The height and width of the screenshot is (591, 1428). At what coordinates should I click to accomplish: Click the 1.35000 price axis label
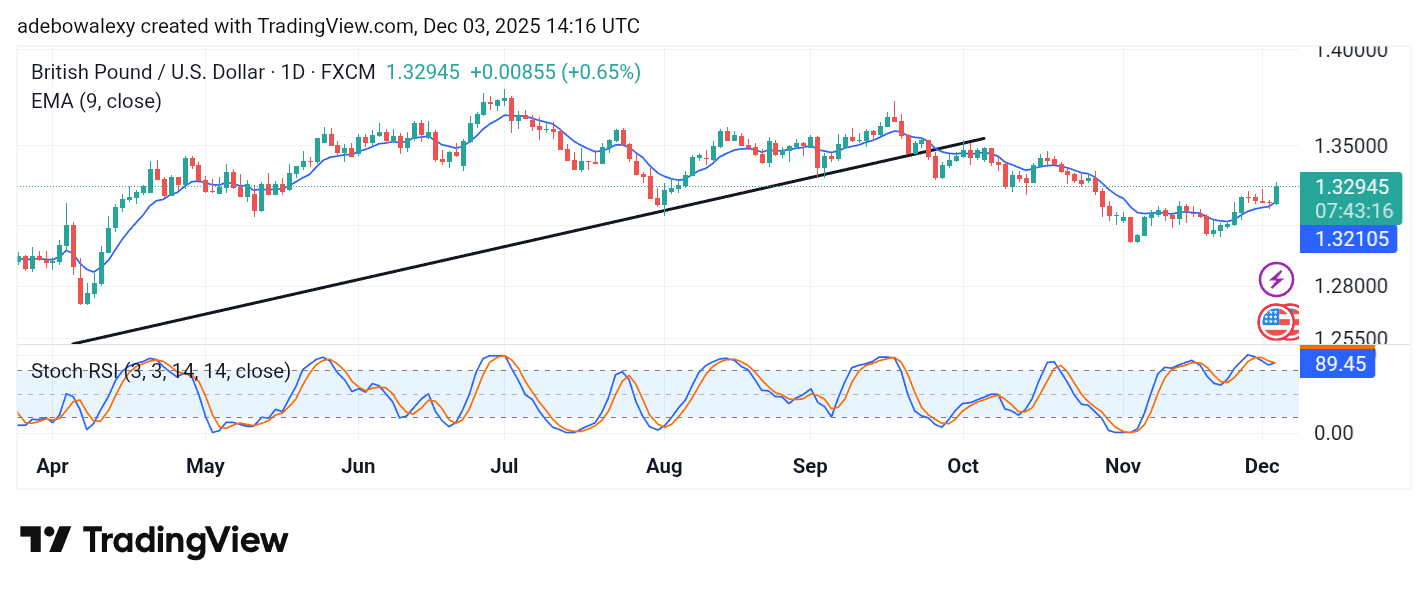pos(1351,146)
